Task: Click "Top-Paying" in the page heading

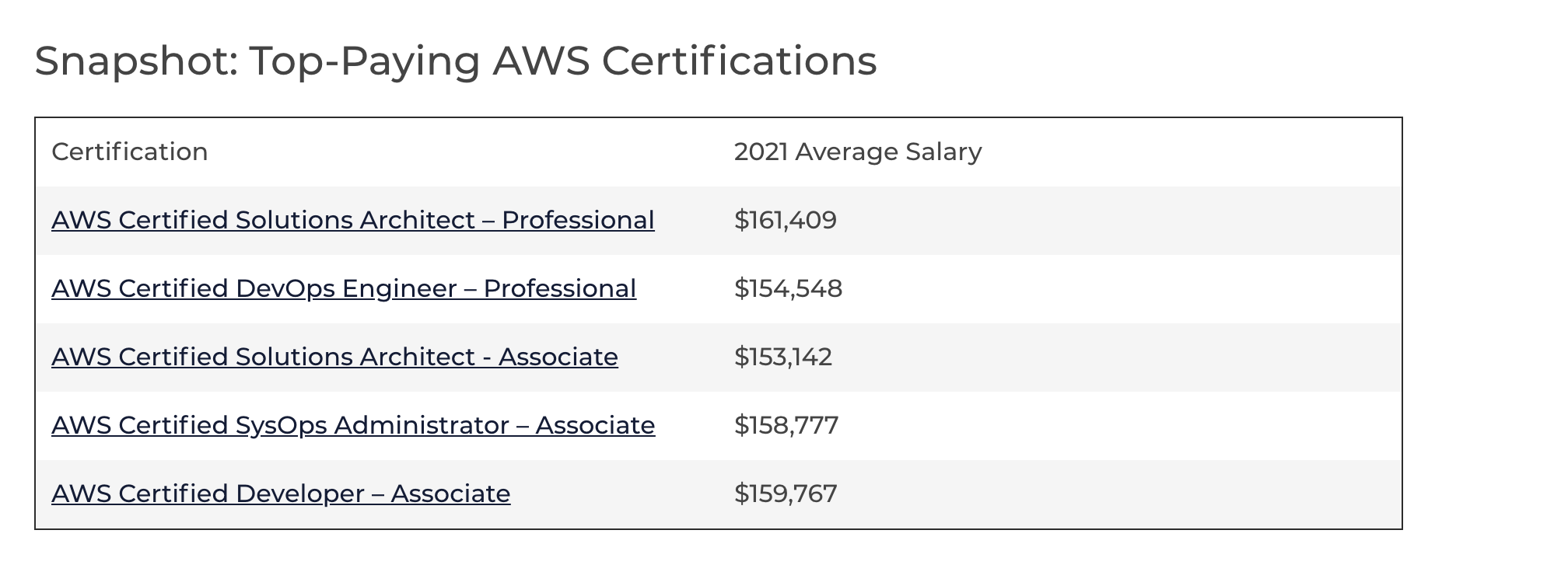Action: pos(365,61)
